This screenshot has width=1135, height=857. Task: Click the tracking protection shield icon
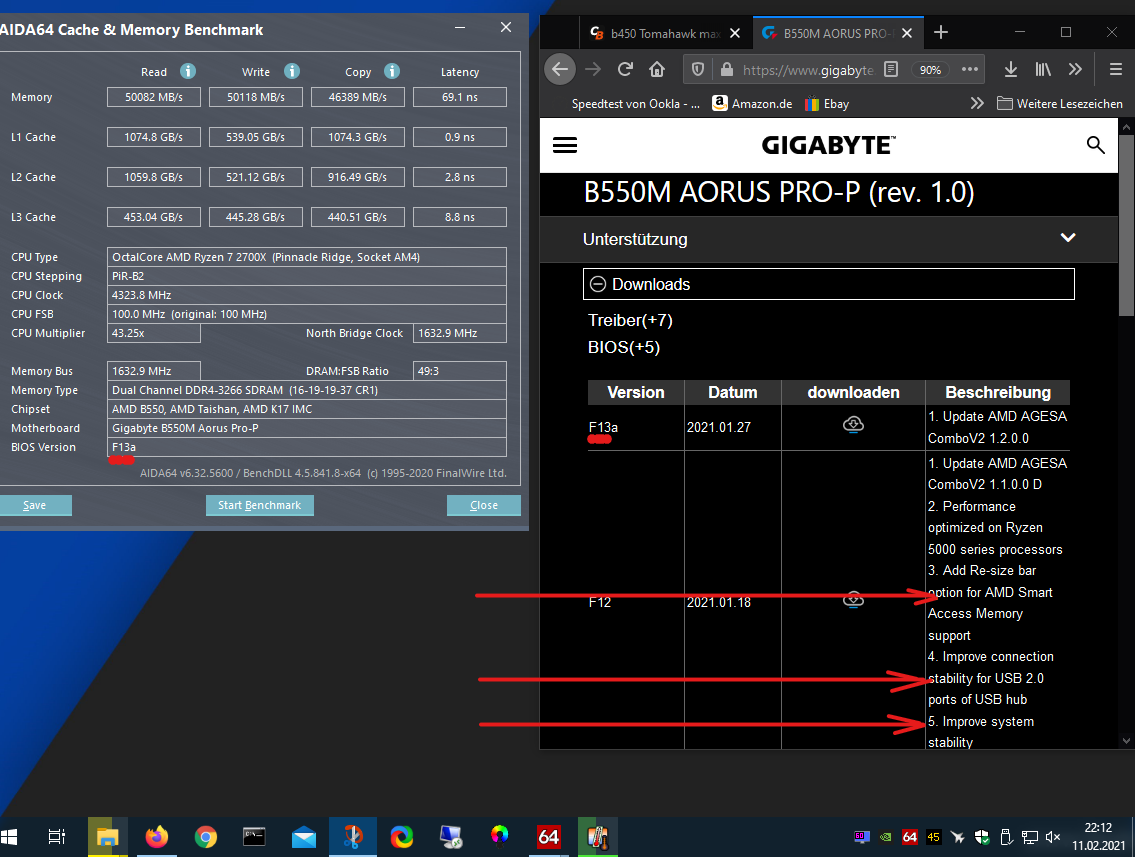tap(698, 69)
